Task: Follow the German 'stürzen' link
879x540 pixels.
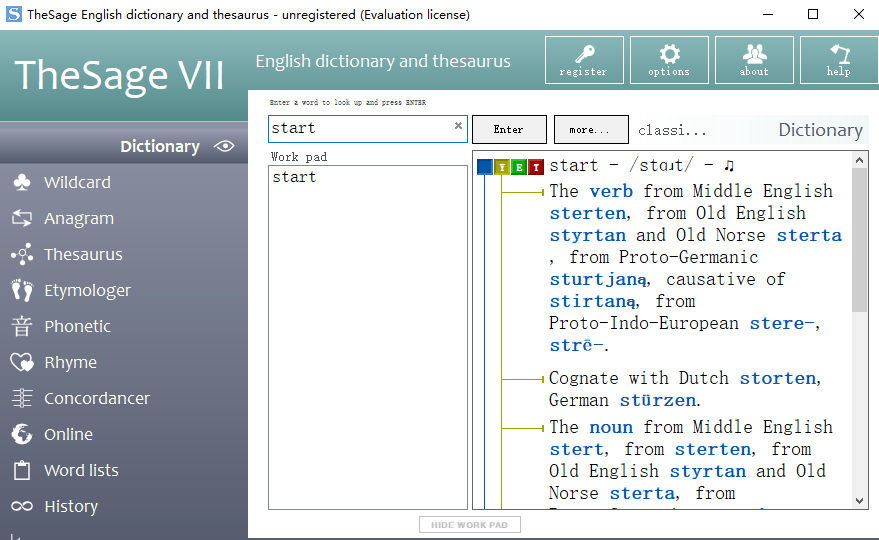Action: 658,400
